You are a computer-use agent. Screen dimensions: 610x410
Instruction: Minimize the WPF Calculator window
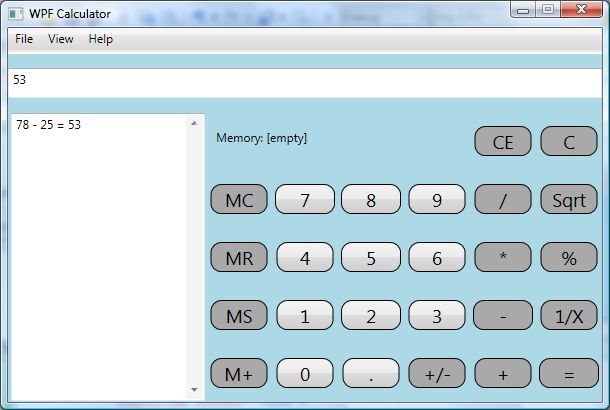(x=523, y=10)
